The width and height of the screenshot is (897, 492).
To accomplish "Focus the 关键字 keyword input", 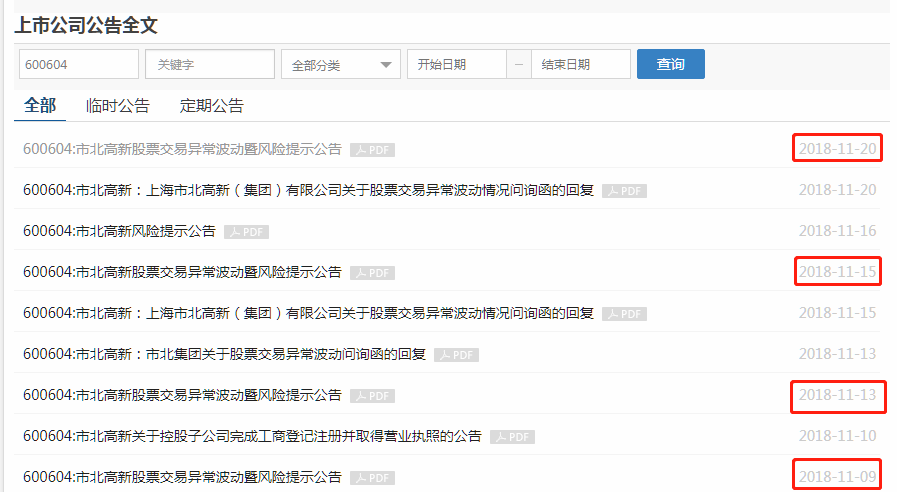I will coord(209,65).
